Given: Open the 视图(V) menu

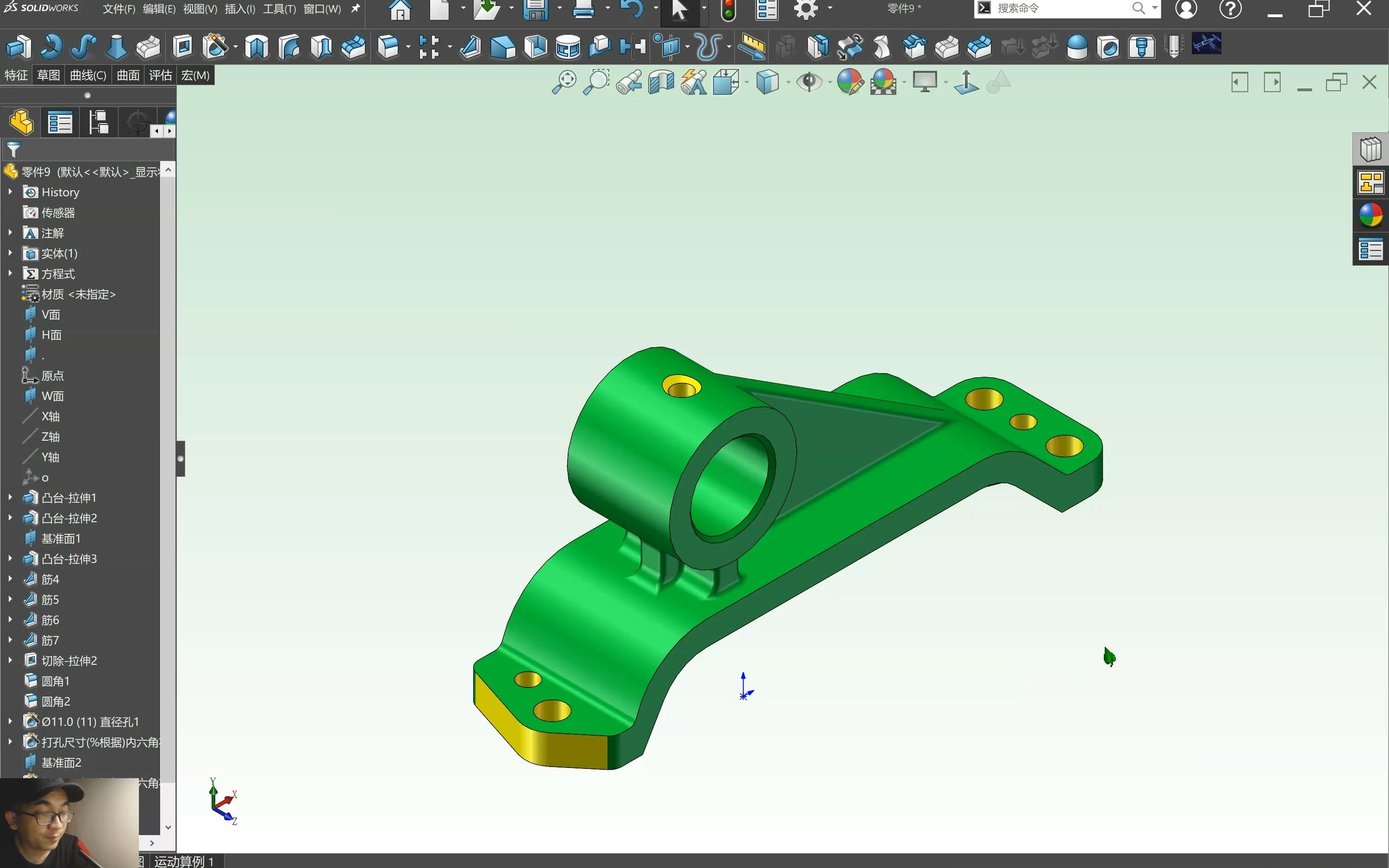Looking at the screenshot, I should point(200,9).
